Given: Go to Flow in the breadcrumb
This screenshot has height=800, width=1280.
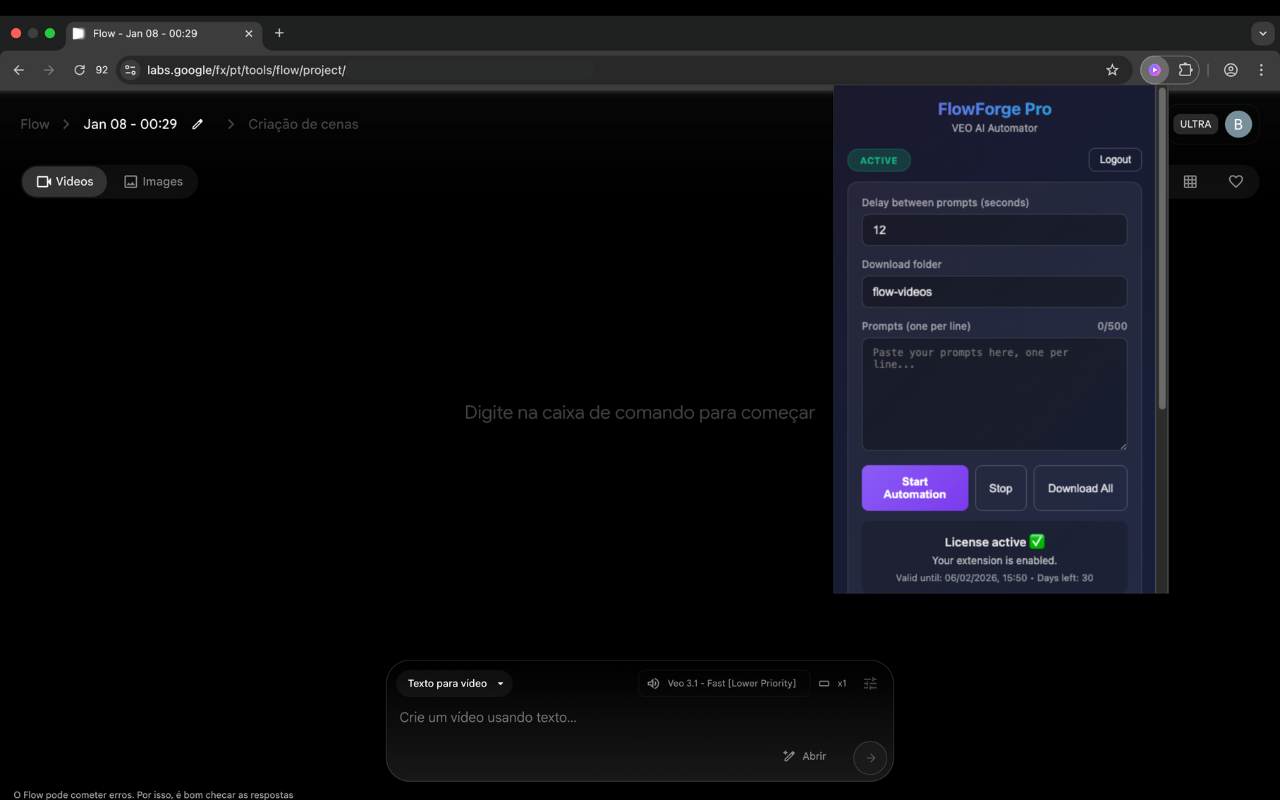Looking at the screenshot, I should (x=35, y=124).
